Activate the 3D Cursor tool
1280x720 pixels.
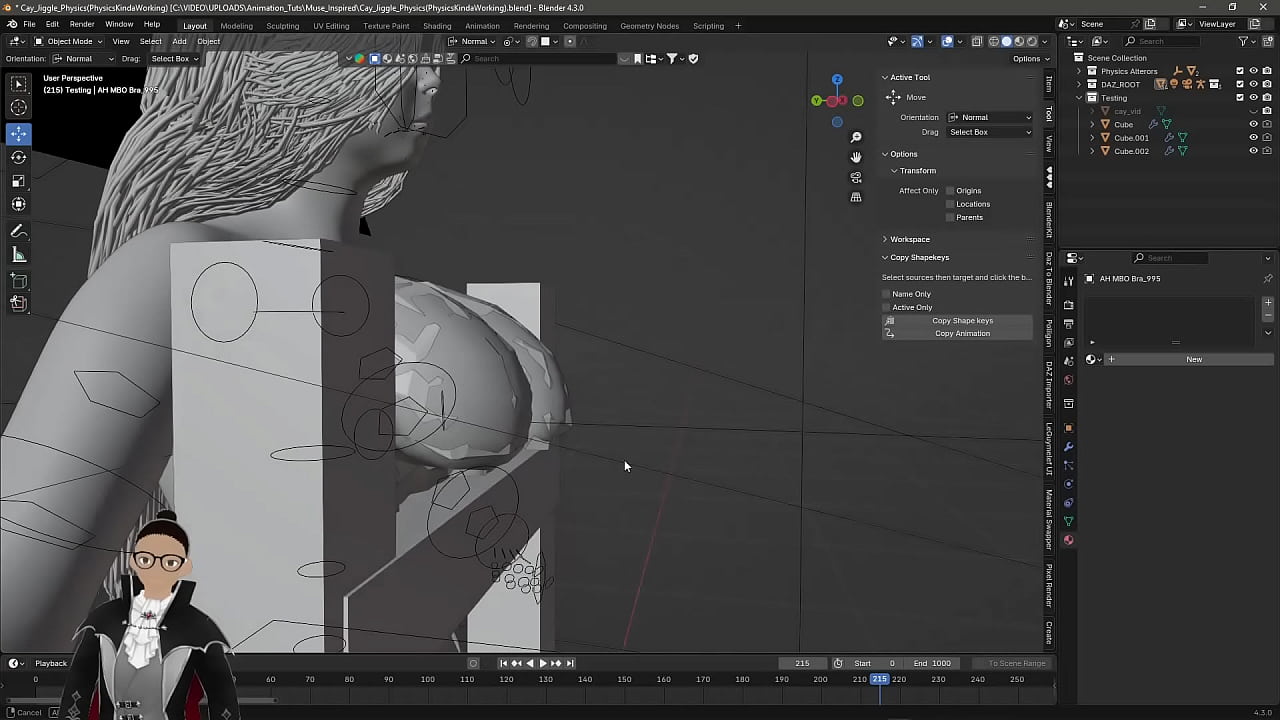point(18,108)
